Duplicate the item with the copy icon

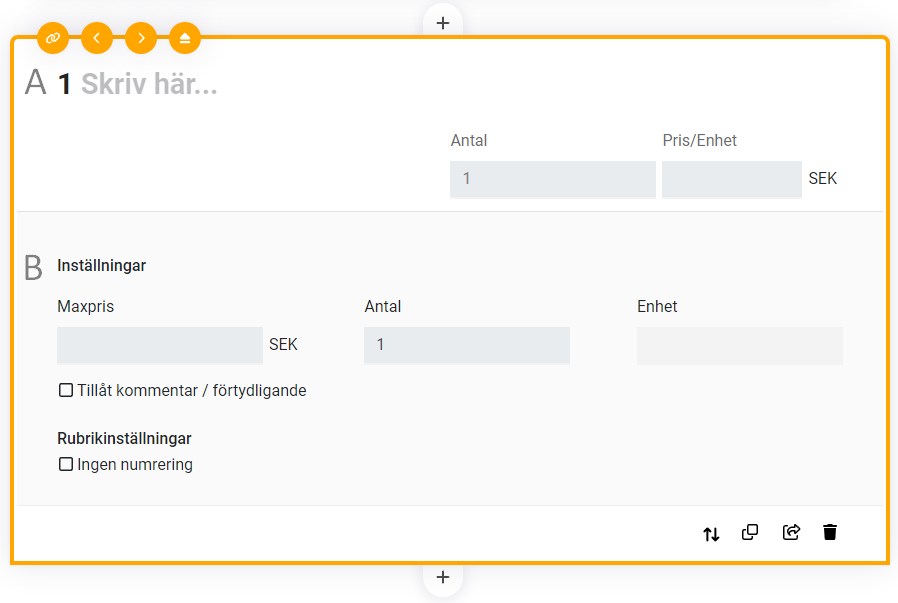(x=750, y=532)
